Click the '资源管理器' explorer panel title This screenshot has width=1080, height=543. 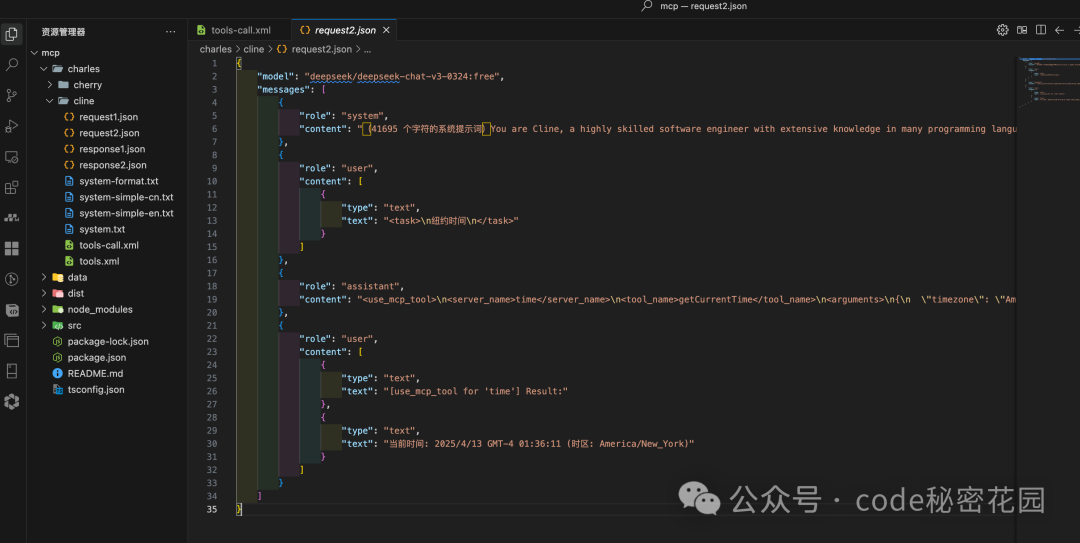click(63, 32)
